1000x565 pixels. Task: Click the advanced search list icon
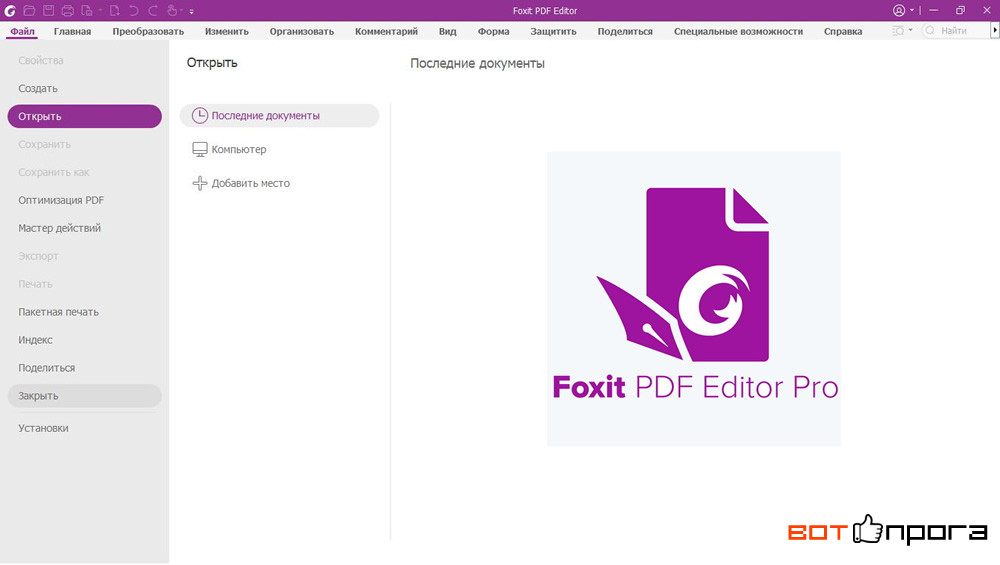[898, 31]
